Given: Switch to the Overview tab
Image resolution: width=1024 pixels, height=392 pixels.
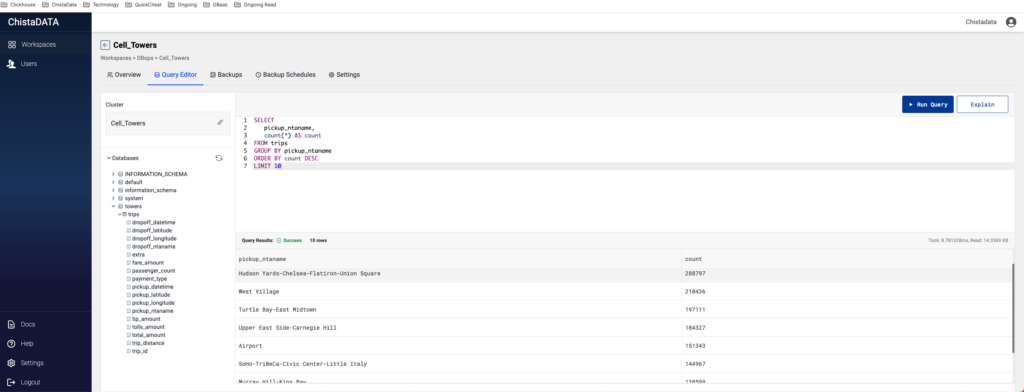Looking at the screenshot, I should click(124, 75).
